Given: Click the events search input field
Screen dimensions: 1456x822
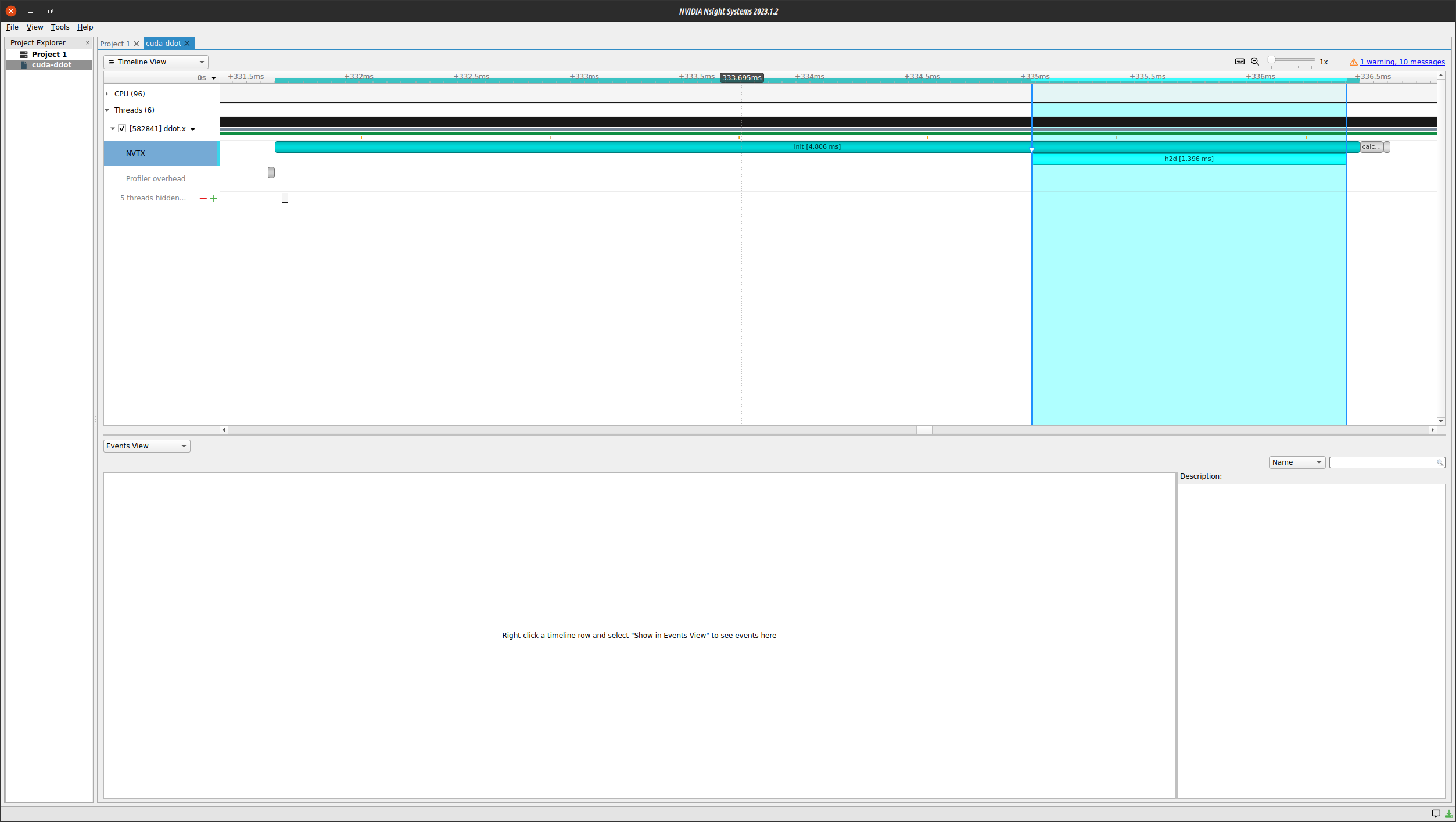Looking at the screenshot, I should click(x=1382, y=462).
